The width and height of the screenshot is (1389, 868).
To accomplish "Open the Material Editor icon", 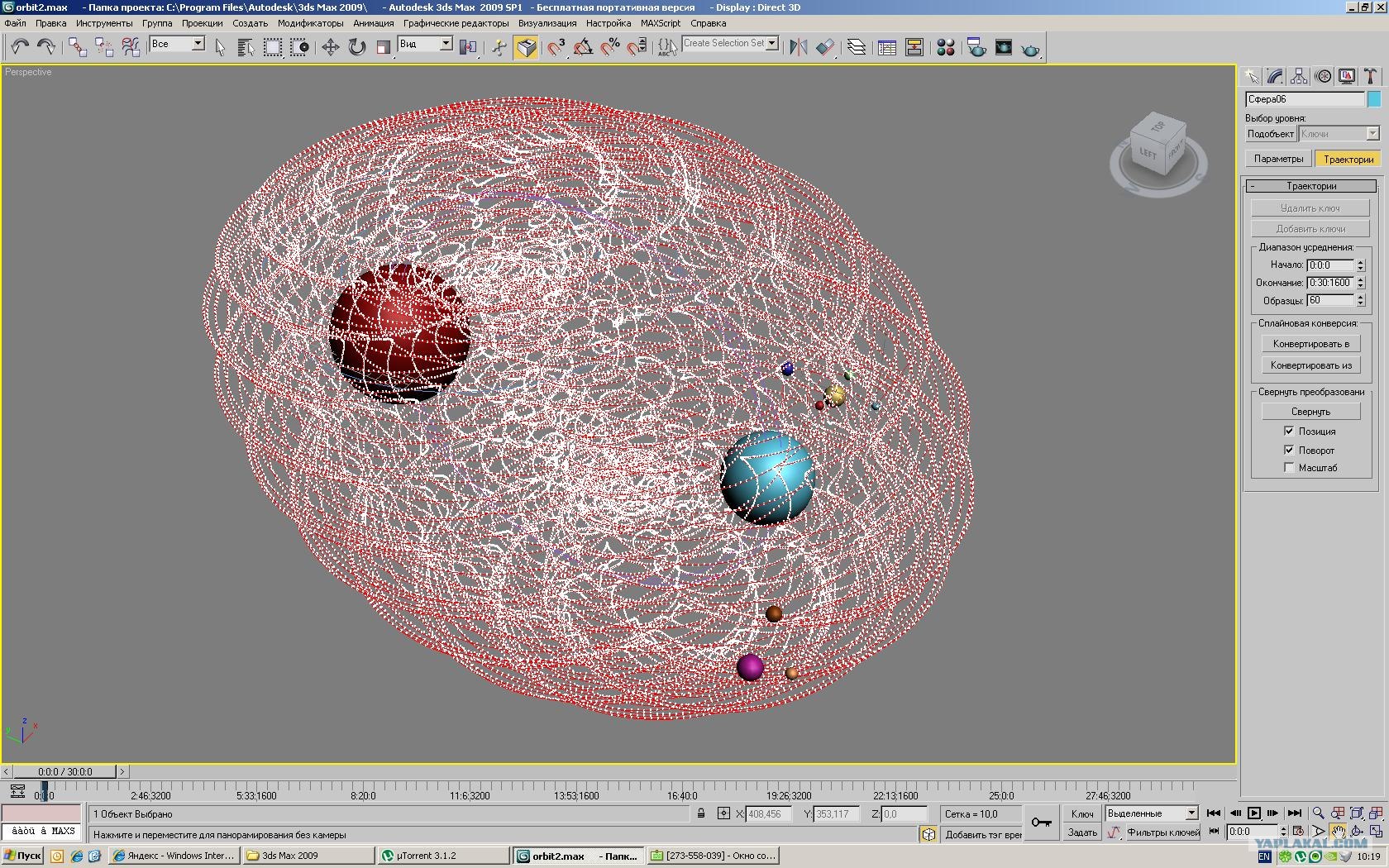I will (946, 47).
